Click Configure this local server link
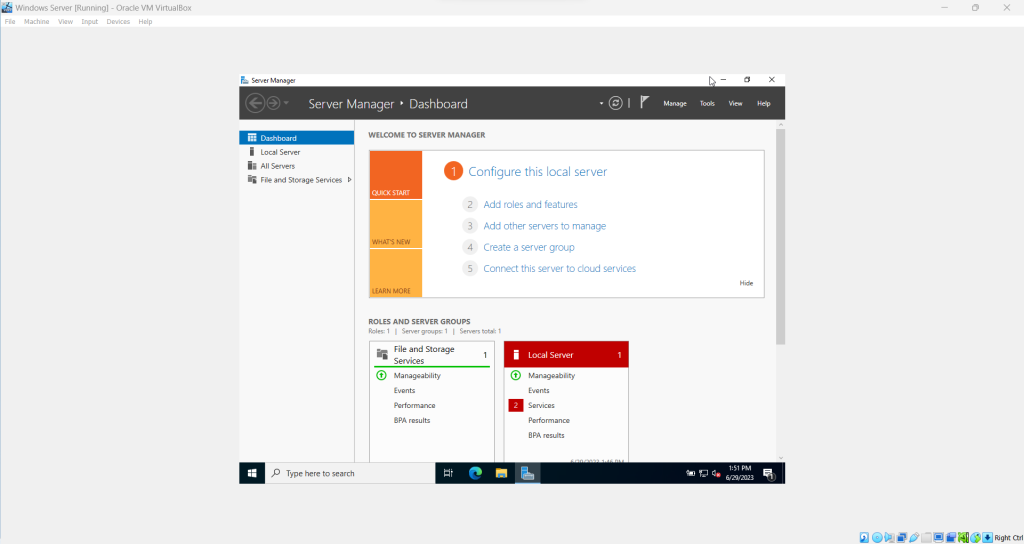This screenshot has width=1024, height=544. click(x=537, y=172)
